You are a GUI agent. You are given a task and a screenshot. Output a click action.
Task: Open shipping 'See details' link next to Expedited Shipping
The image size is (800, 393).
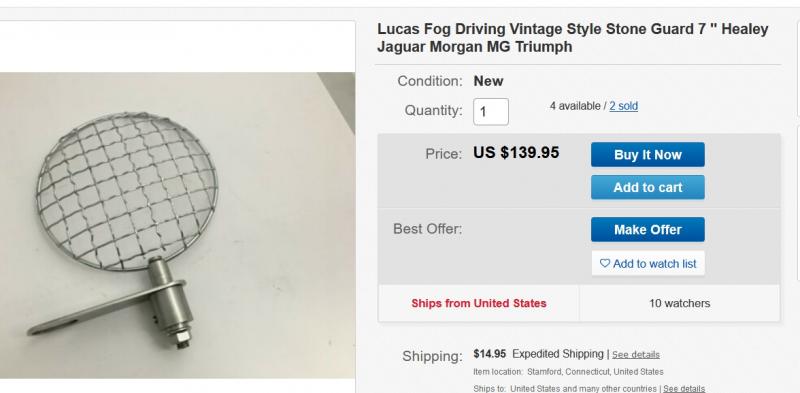(x=636, y=355)
